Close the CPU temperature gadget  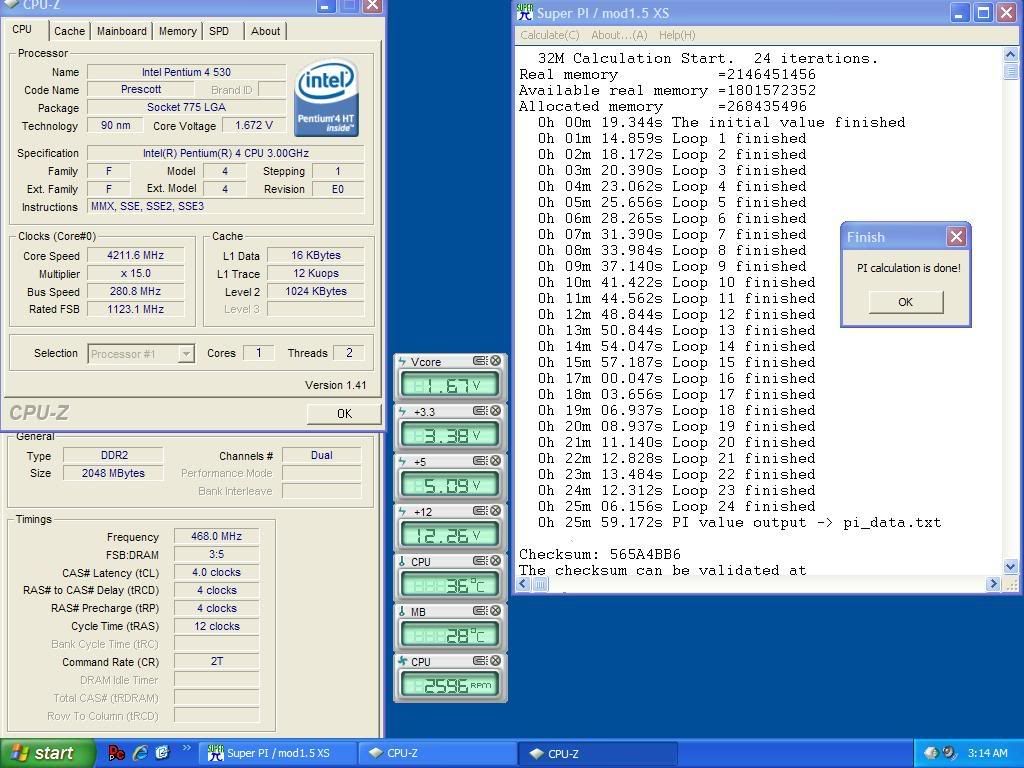pyautogui.click(x=496, y=561)
